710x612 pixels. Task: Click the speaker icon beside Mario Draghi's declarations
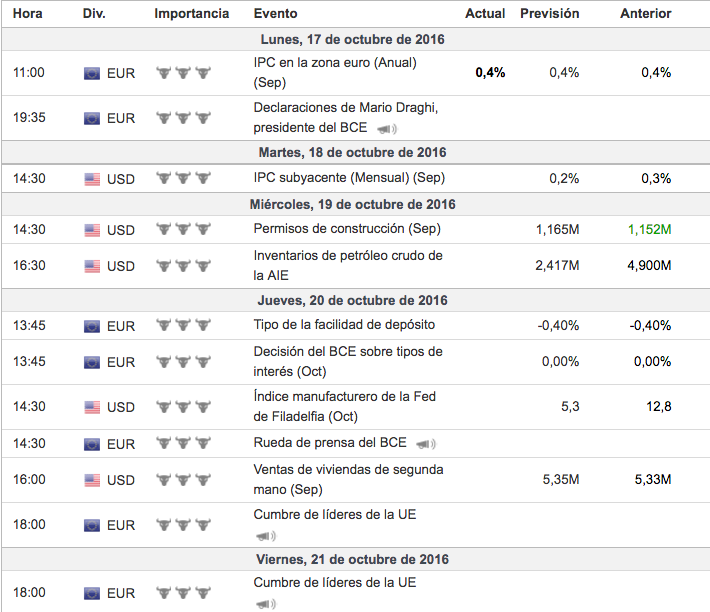point(386,129)
